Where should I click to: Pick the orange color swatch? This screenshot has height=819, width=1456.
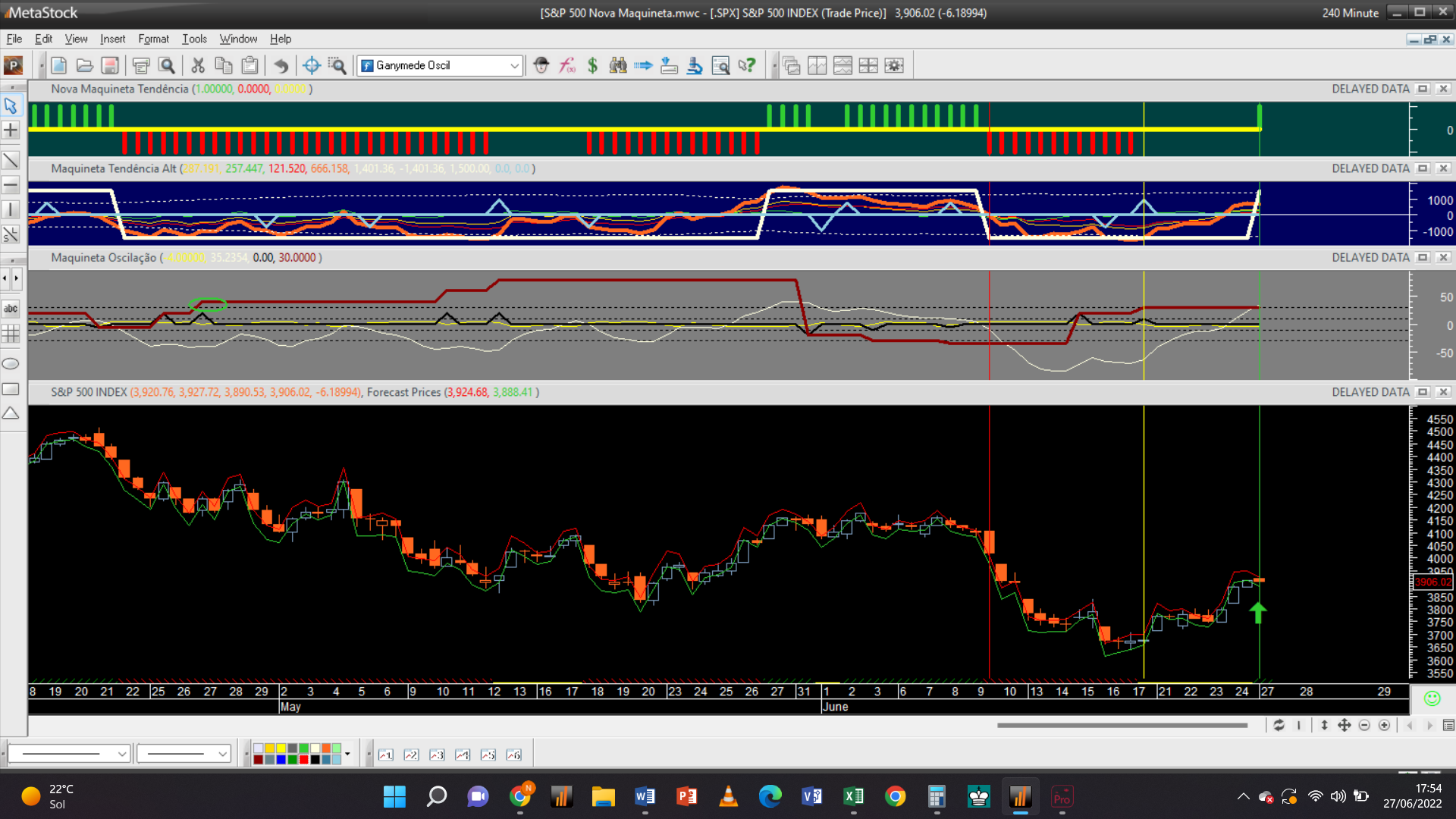(326, 748)
